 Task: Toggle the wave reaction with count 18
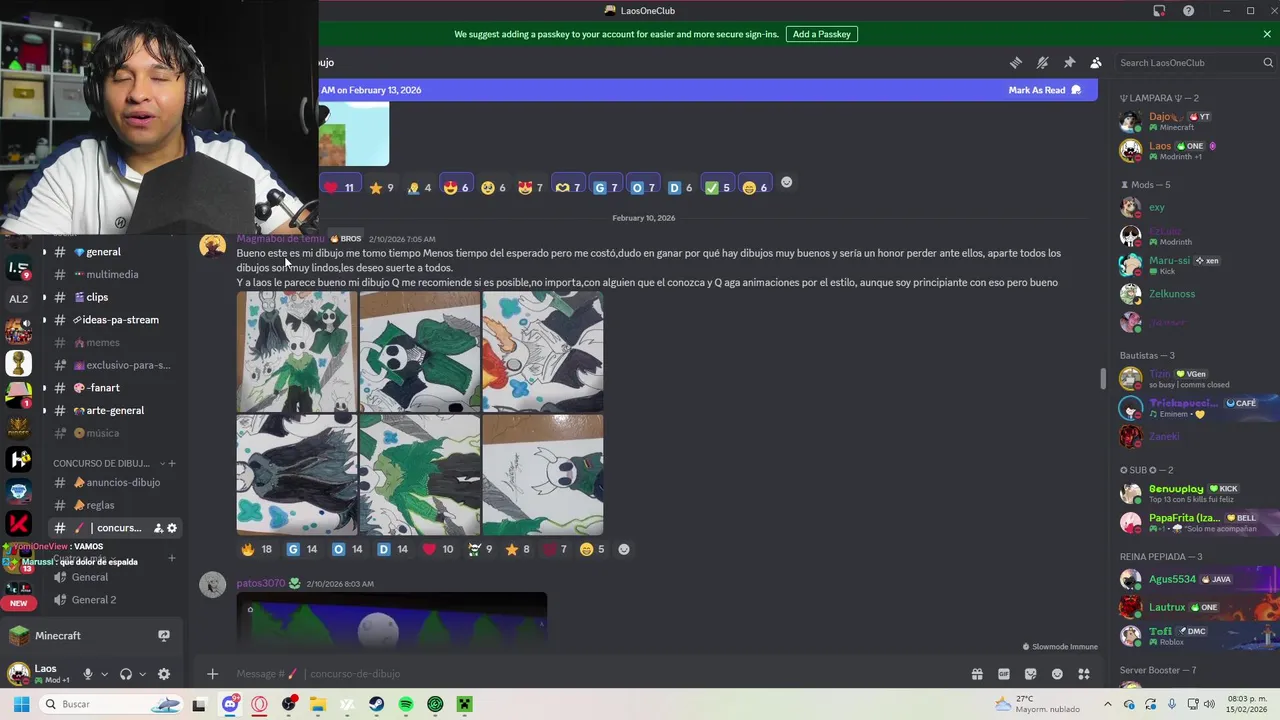(x=256, y=549)
